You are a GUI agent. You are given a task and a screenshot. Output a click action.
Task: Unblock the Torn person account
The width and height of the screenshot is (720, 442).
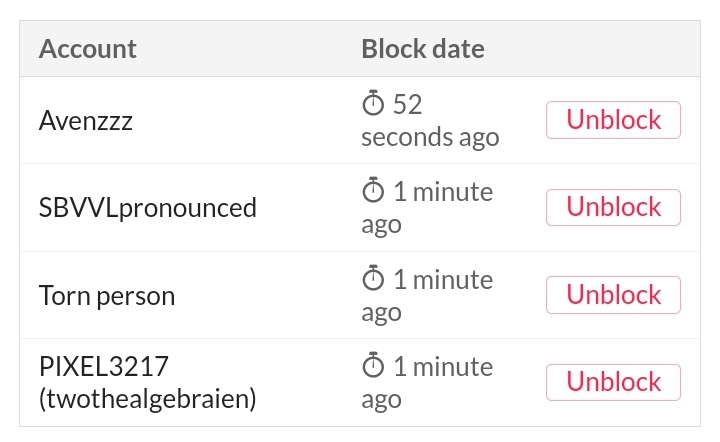(613, 295)
